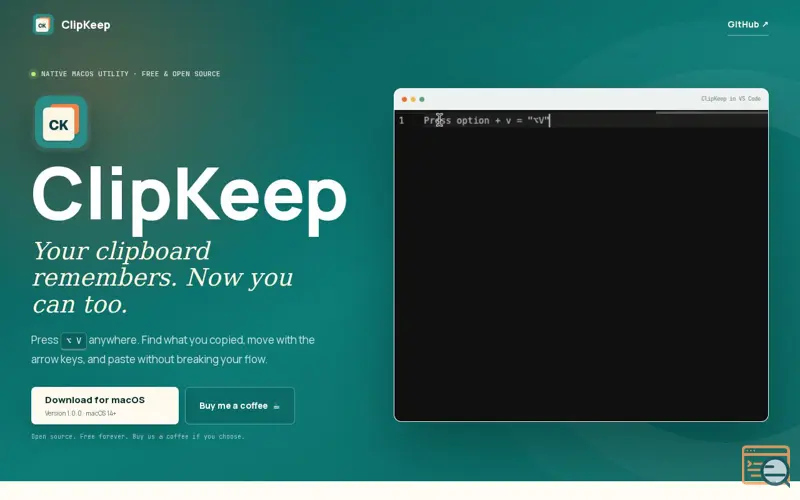Click the tagline 'Your clipboard remembers'

click(x=162, y=277)
